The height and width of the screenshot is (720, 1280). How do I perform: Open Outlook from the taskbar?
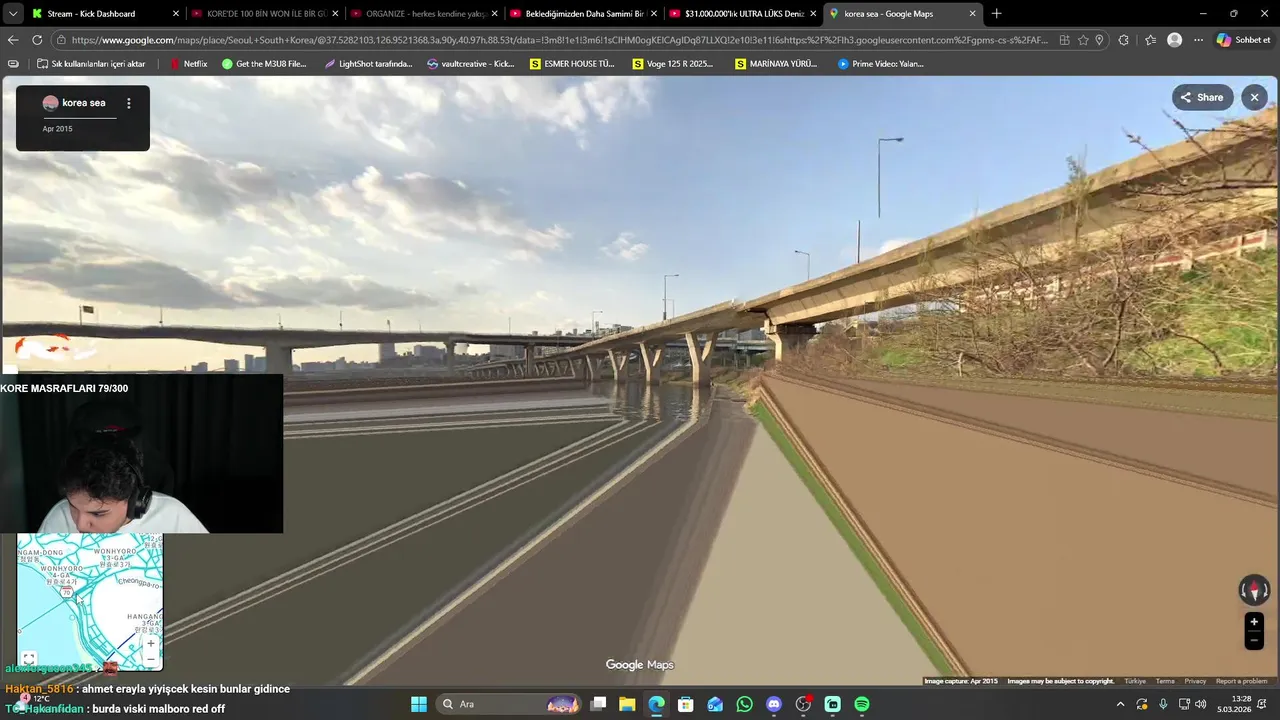[715, 704]
